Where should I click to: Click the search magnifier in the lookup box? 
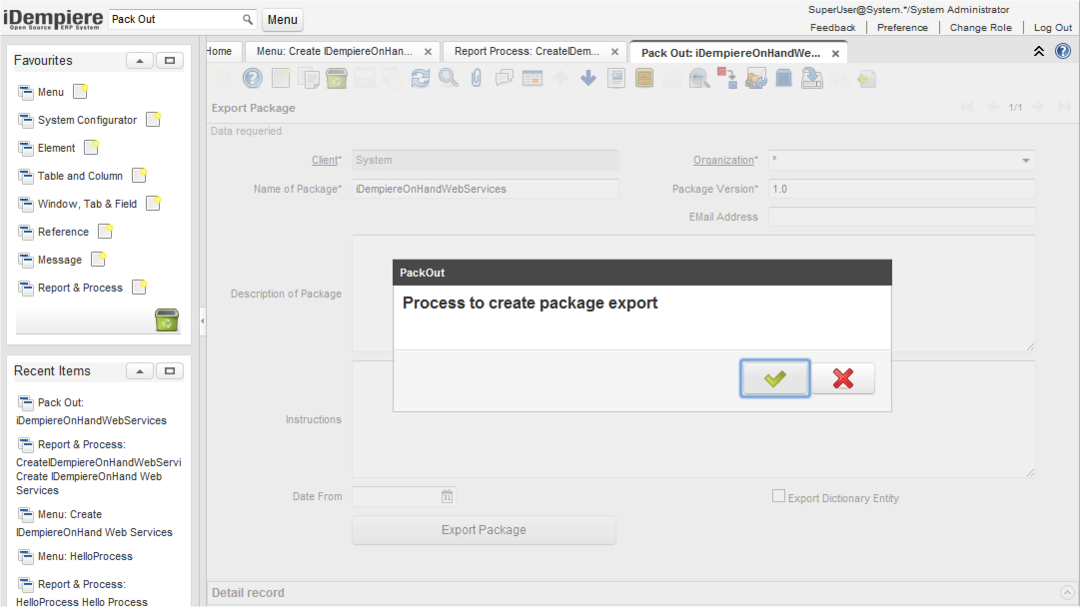click(x=248, y=19)
